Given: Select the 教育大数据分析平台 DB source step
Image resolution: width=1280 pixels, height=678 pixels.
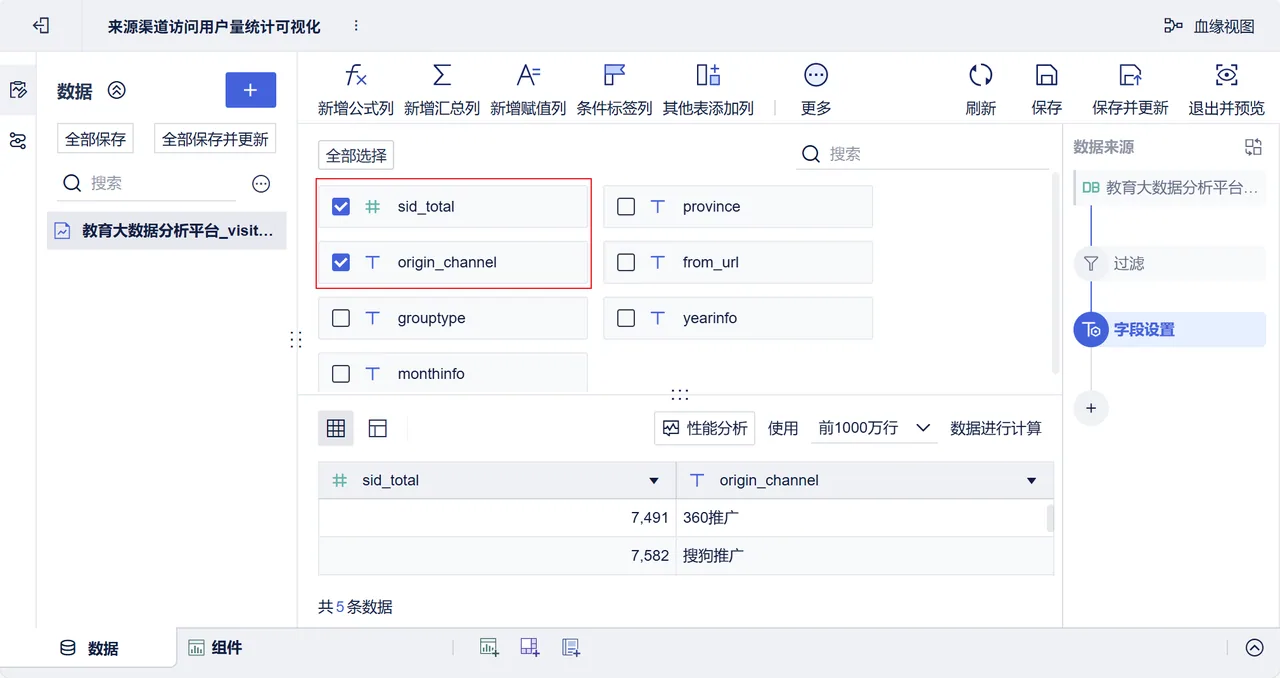Looking at the screenshot, I should pos(1171,187).
